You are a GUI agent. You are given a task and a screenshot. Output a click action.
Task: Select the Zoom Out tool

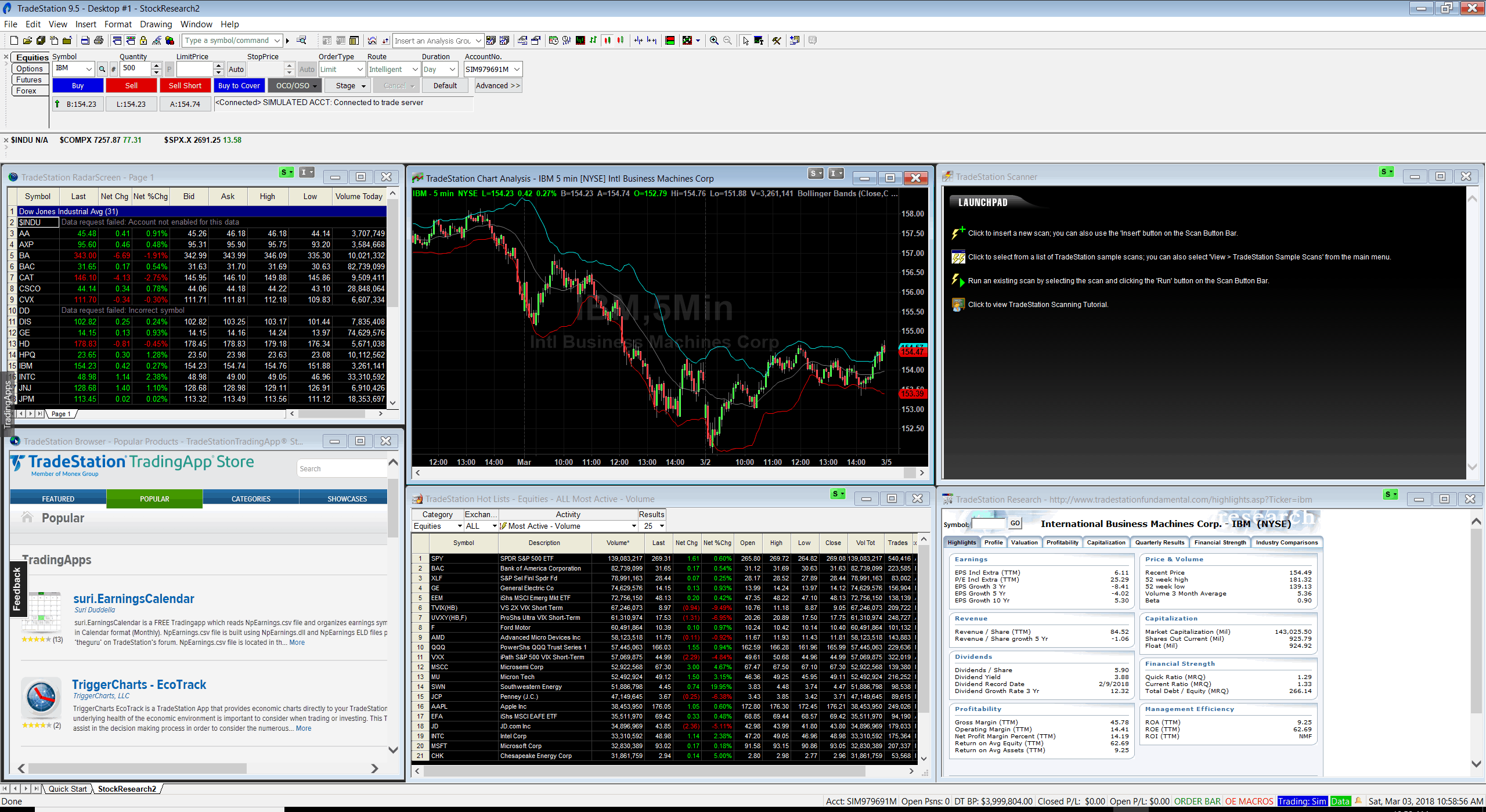click(x=727, y=40)
